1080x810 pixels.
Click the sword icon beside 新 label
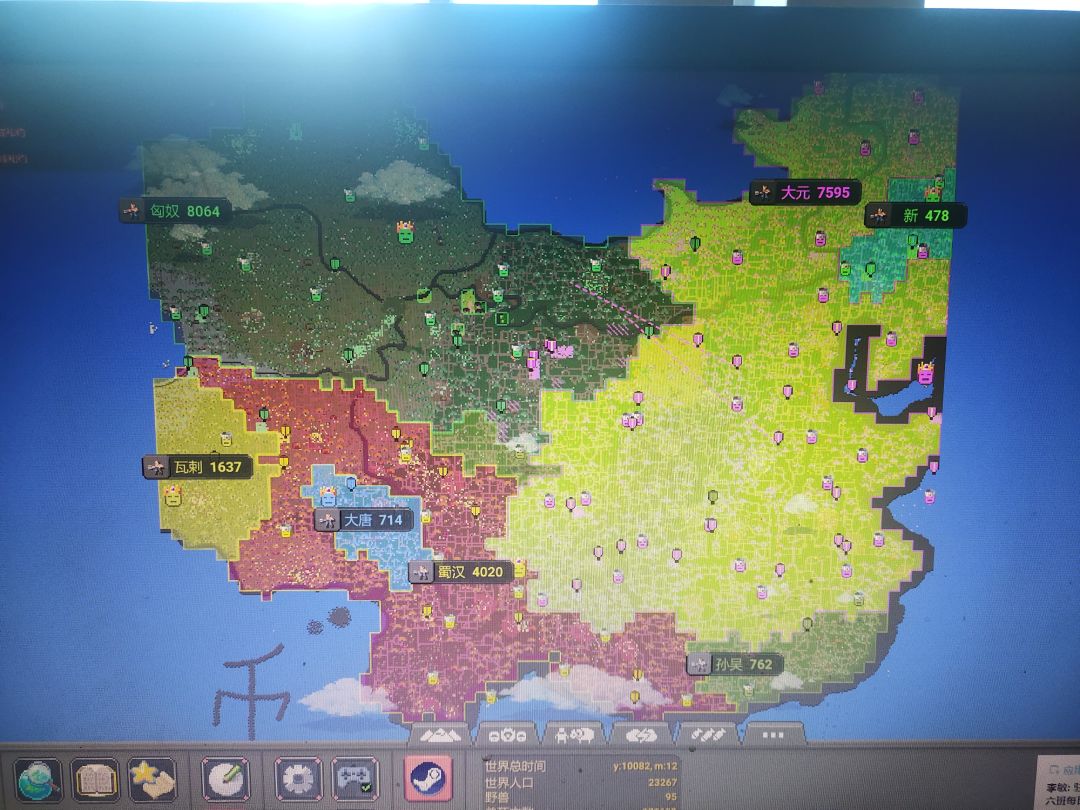point(878,216)
